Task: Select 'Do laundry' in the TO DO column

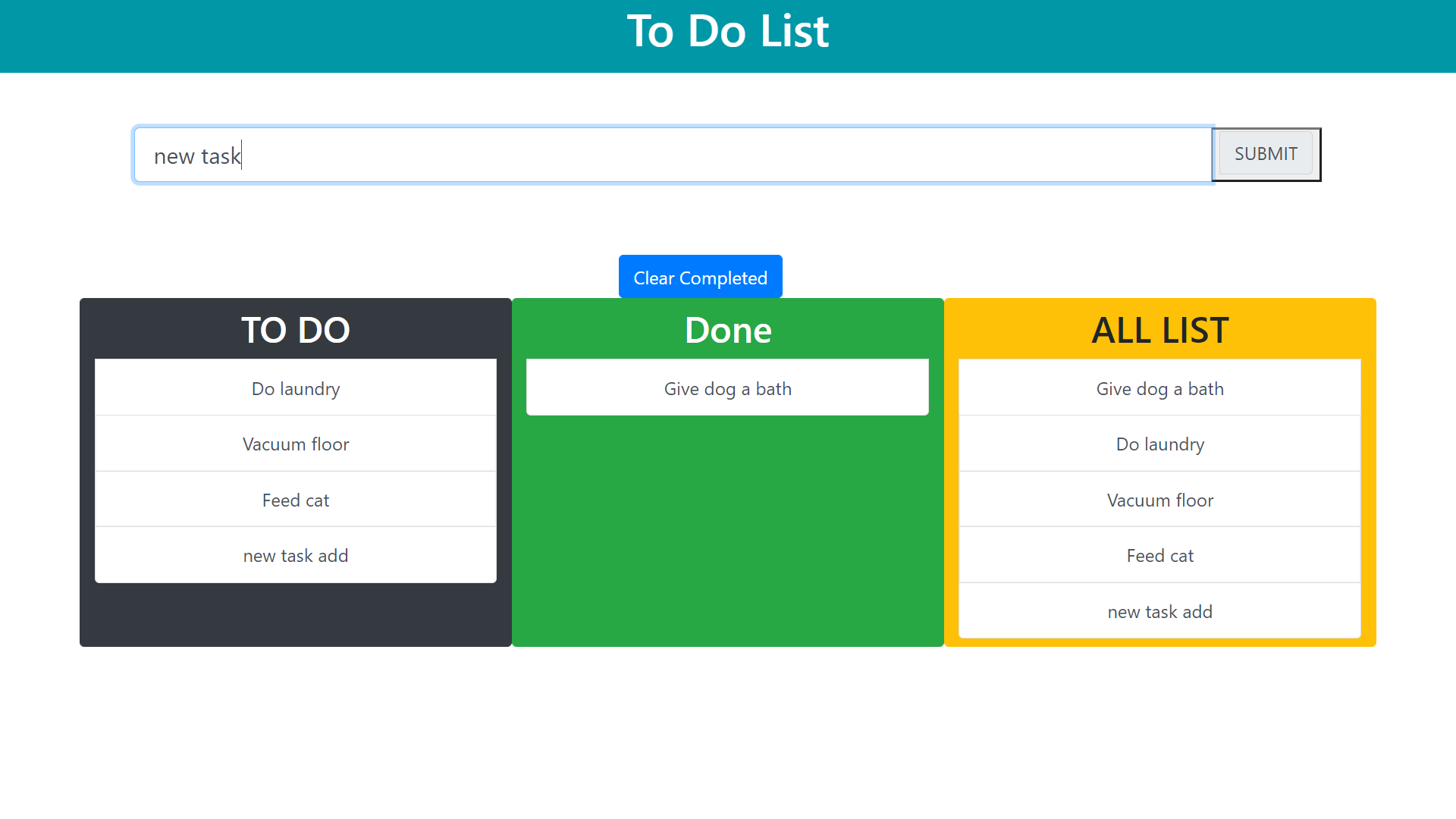Action: click(295, 388)
